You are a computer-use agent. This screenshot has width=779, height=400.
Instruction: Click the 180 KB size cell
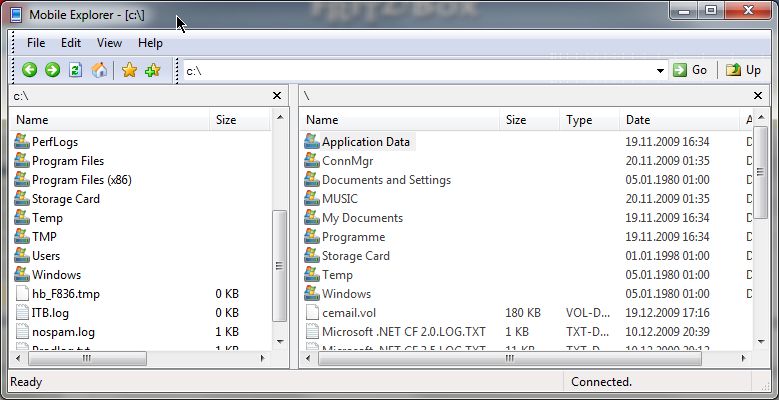523,313
